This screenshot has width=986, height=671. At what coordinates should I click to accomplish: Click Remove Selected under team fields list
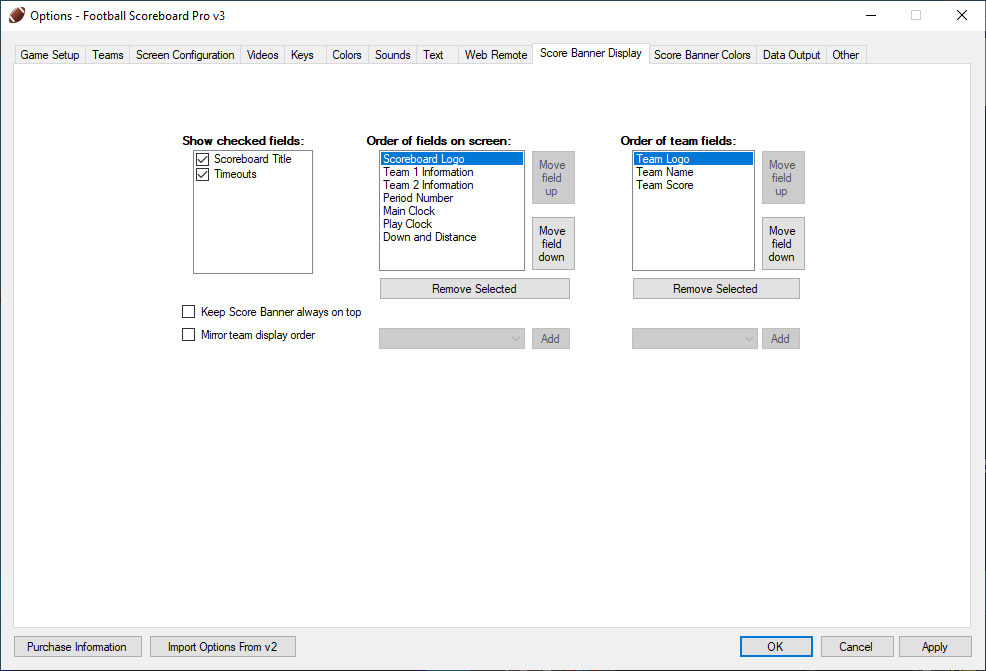pos(715,289)
